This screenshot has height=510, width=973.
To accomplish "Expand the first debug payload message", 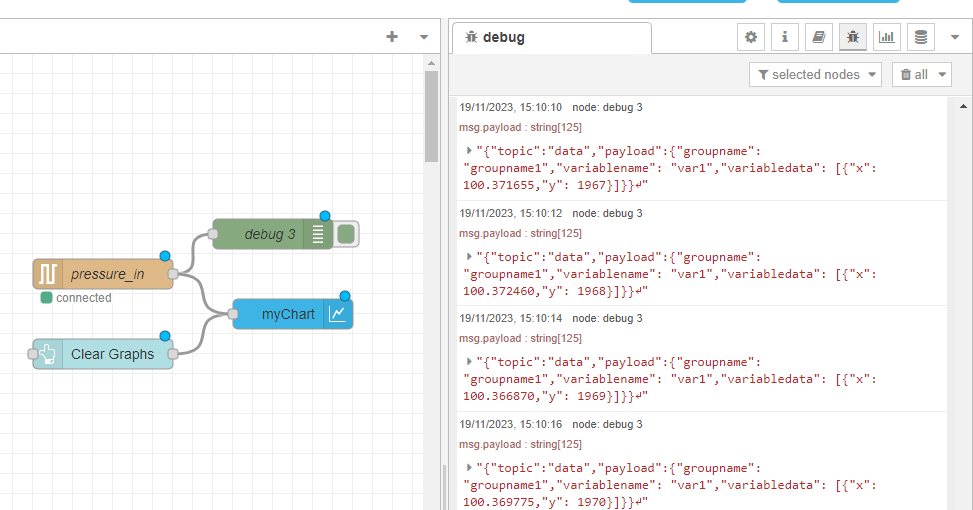I will pyautogui.click(x=469, y=151).
